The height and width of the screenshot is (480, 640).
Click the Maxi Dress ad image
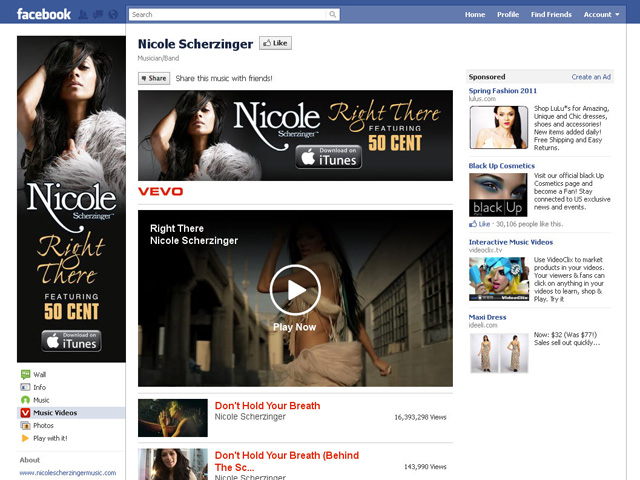tap(499, 353)
